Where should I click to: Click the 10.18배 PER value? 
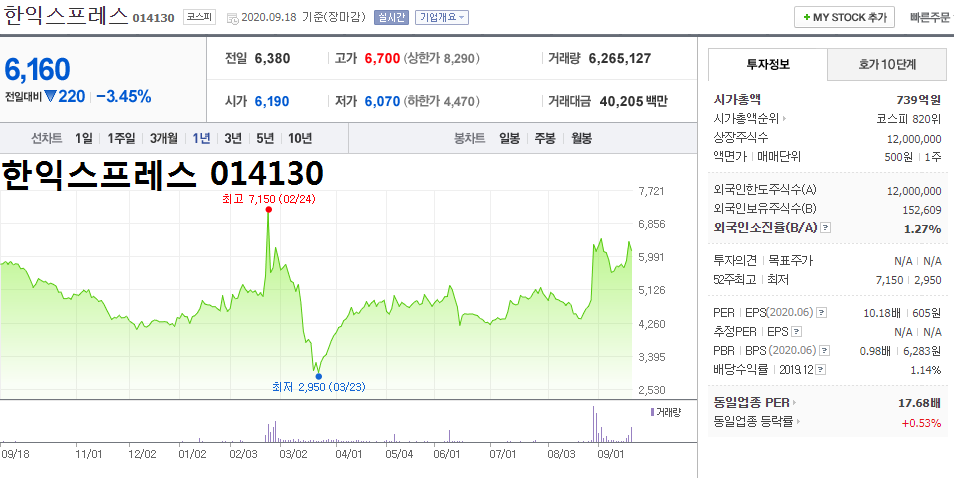[x=882, y=313]
